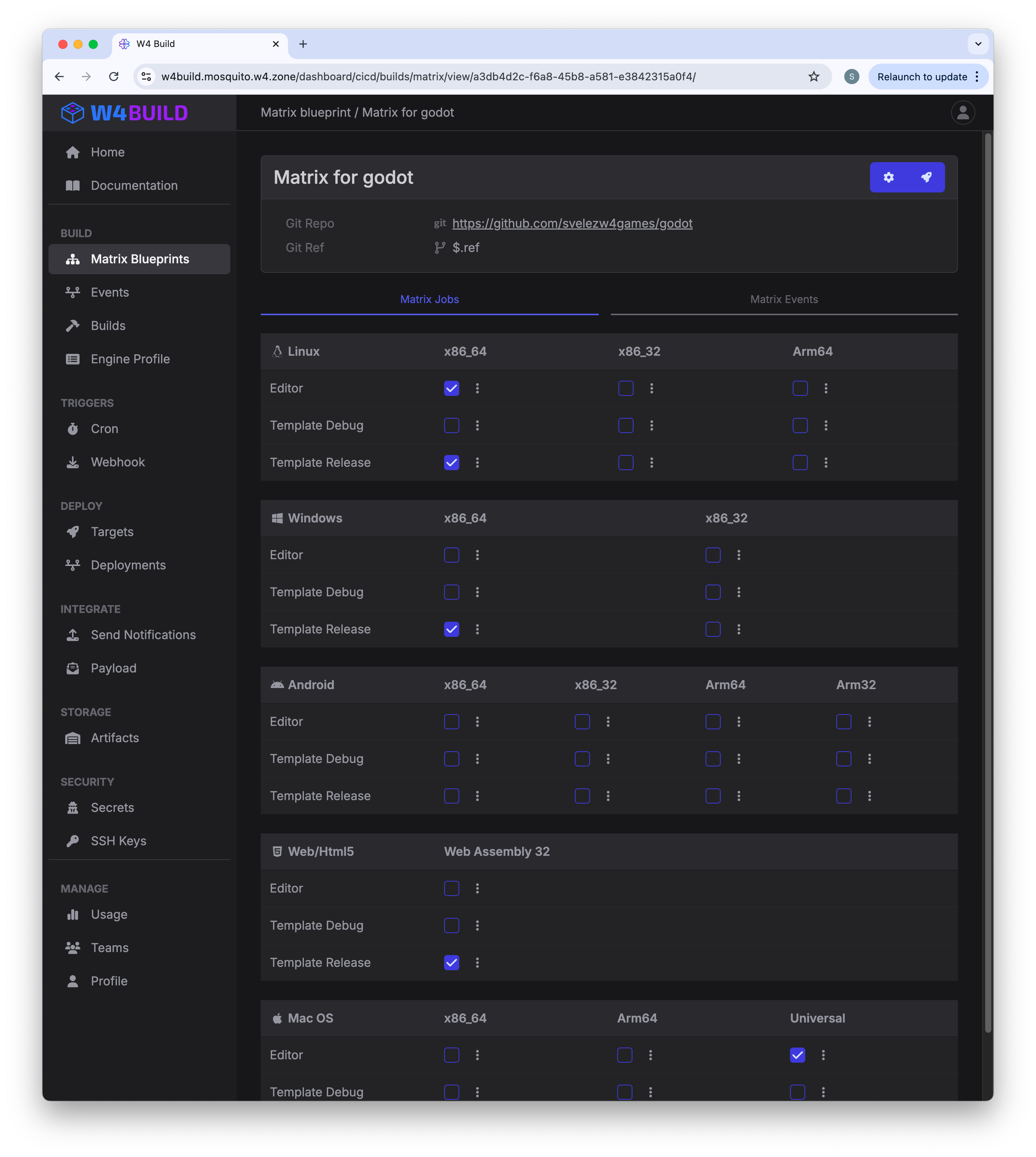Click the page vertical scrollbar
The width and height of the screenshot is (1036, 1157).
click(x=989, y=583)
